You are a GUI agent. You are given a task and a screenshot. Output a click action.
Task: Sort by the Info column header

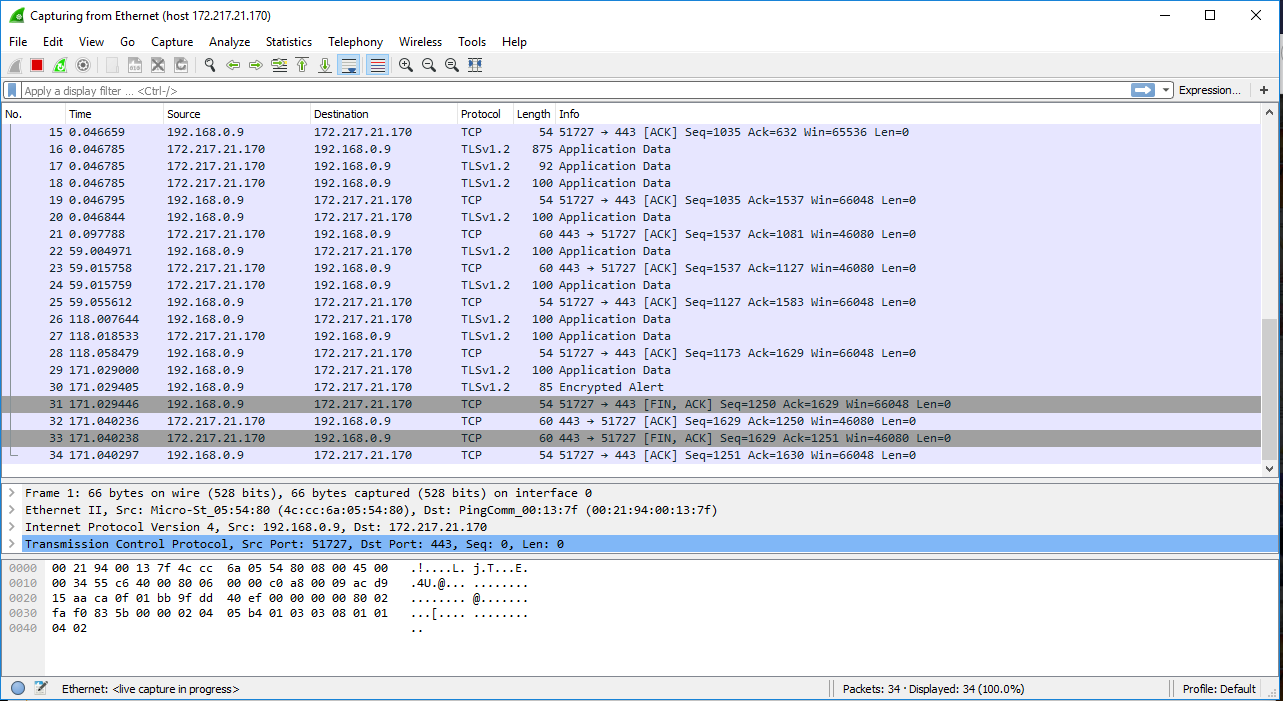[908, 114]
